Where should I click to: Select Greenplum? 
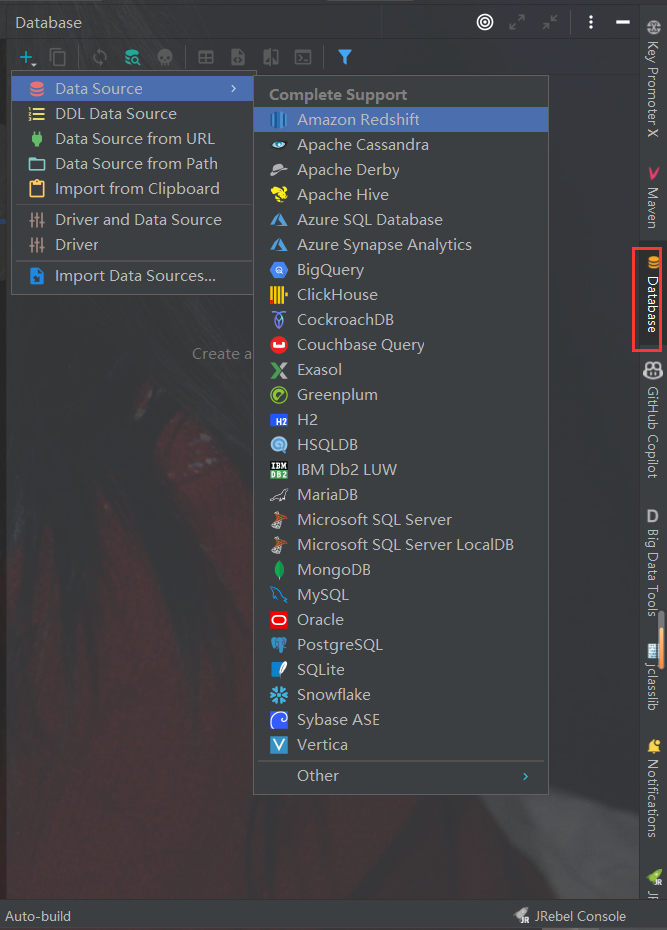(401, 394)
